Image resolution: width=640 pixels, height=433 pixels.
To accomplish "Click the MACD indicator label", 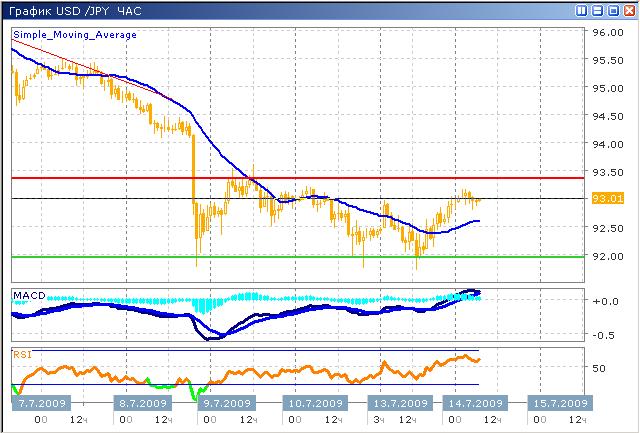I will click(x=27, y=296).
